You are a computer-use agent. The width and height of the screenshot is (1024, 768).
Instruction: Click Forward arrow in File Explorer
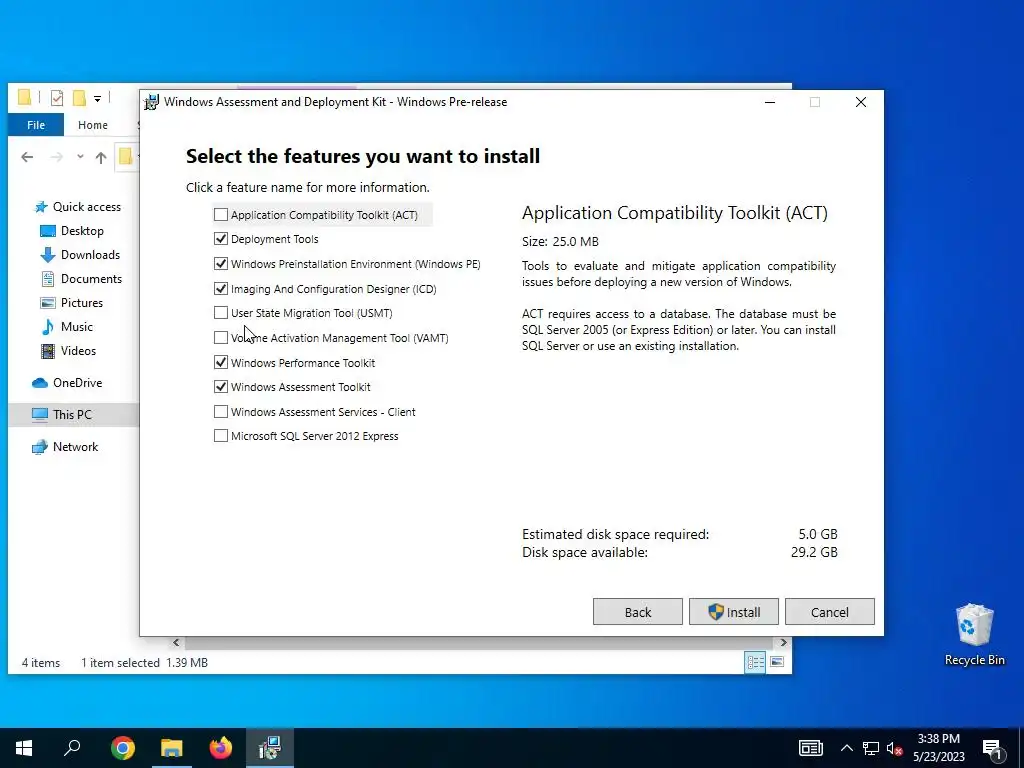[x=57, y=157]
